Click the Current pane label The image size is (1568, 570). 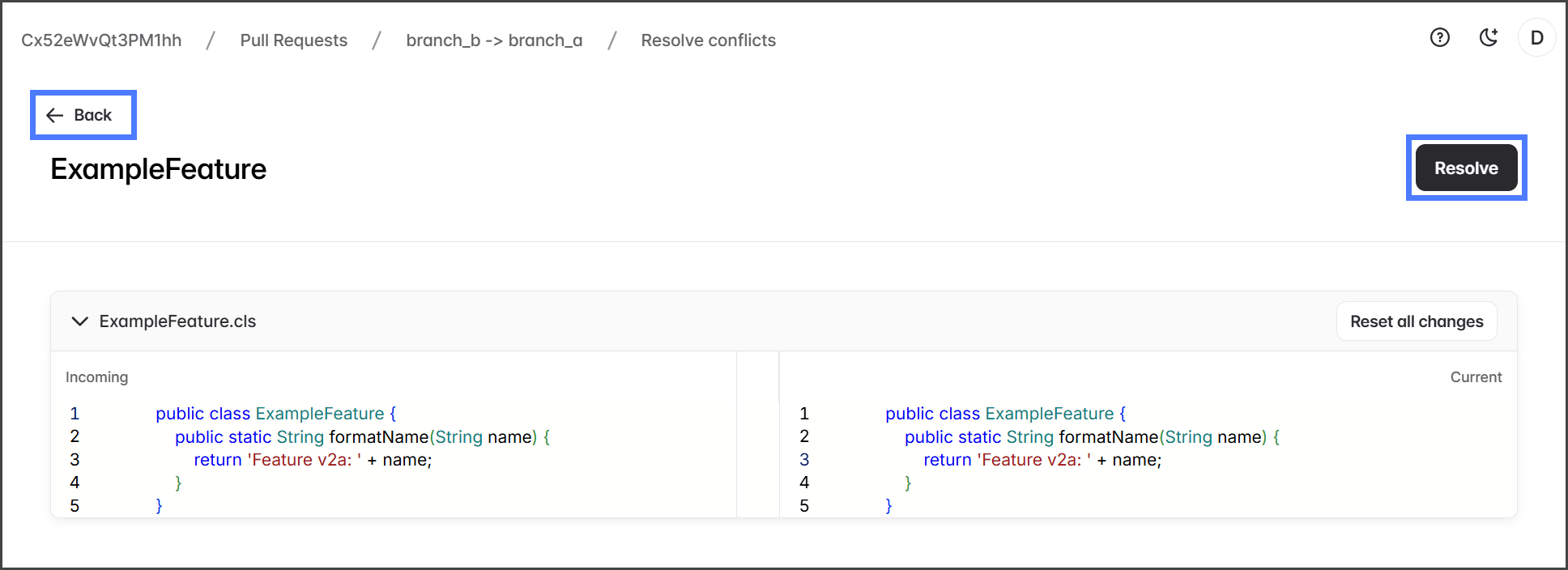click(x=1475, y=377)
